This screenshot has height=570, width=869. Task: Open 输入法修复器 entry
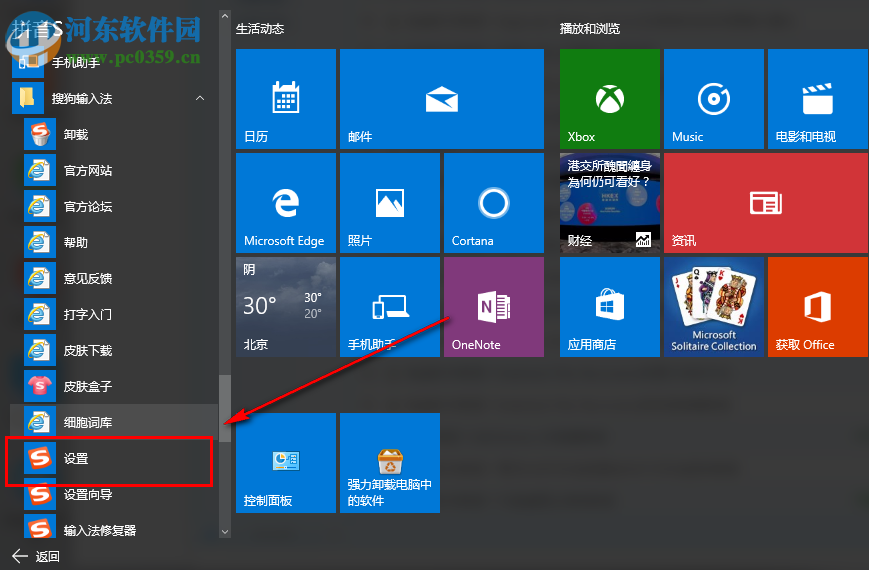[114, 527]
